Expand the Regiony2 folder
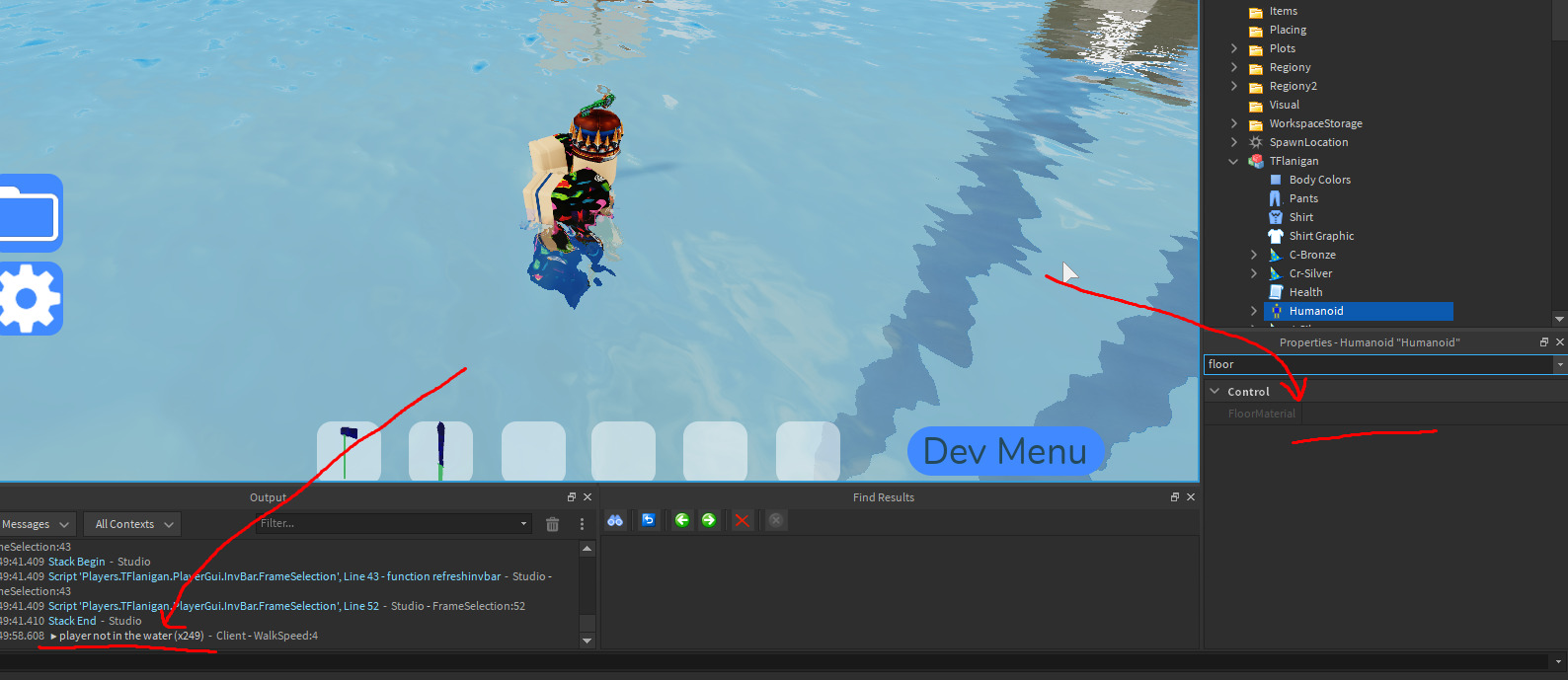This screenshot has width=1568, height=680. point(1234,86)
